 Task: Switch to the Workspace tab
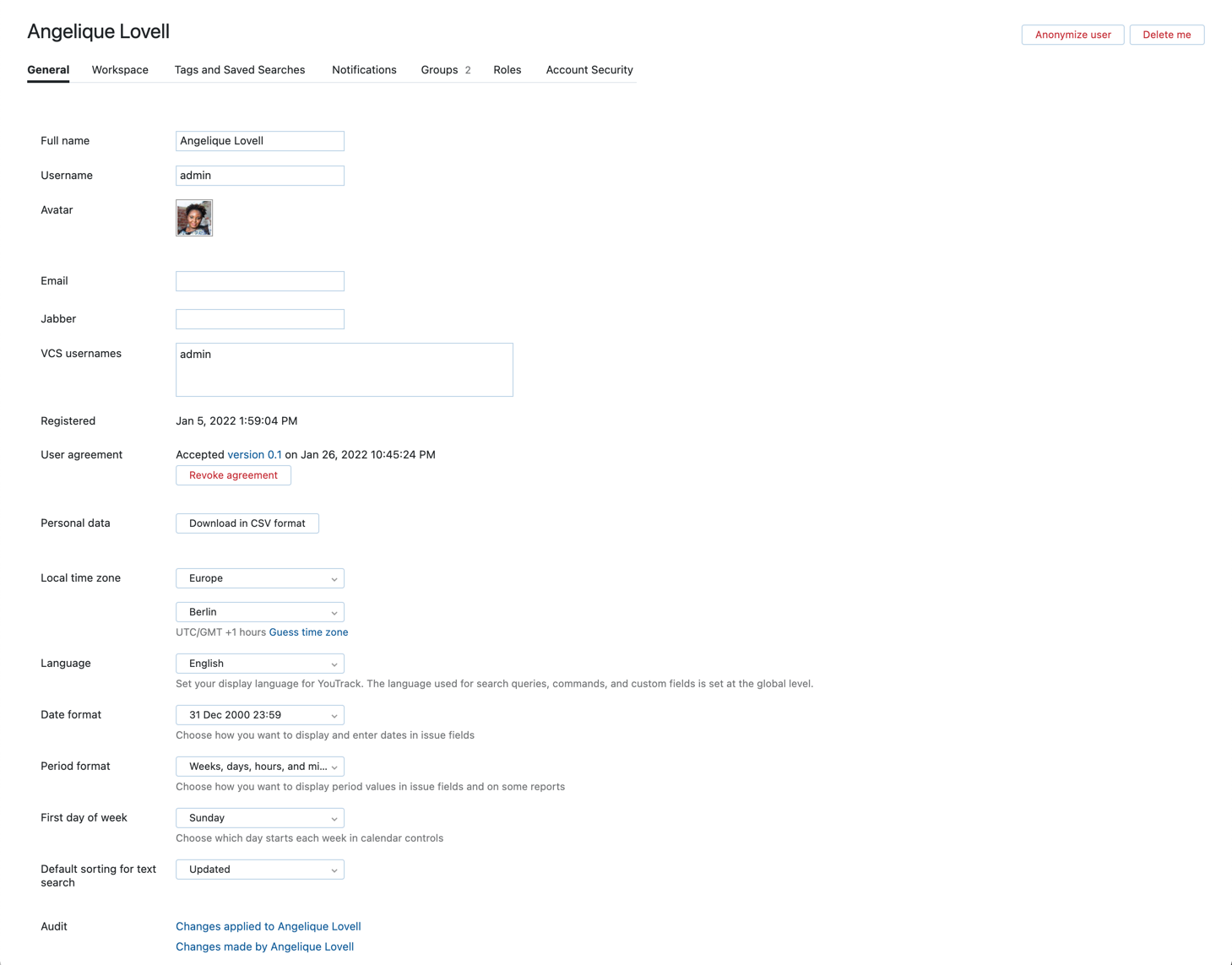[119, 70]
